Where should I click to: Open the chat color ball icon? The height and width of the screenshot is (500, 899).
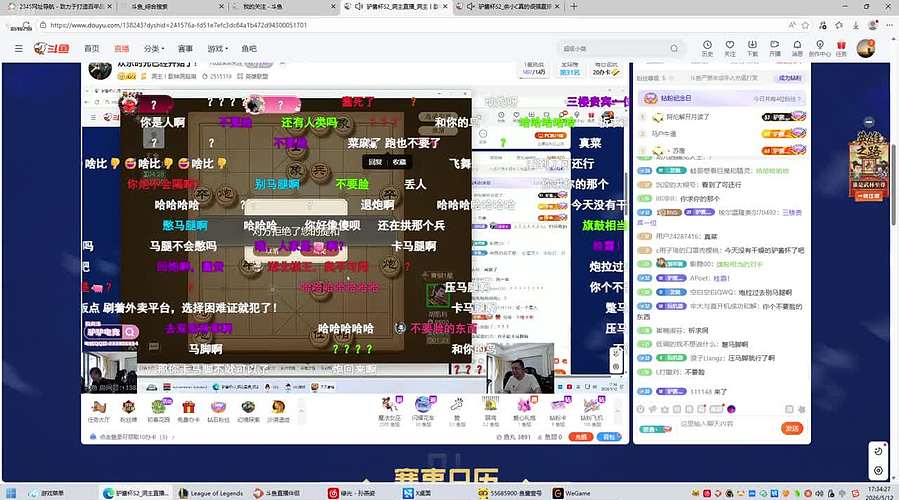732,409
